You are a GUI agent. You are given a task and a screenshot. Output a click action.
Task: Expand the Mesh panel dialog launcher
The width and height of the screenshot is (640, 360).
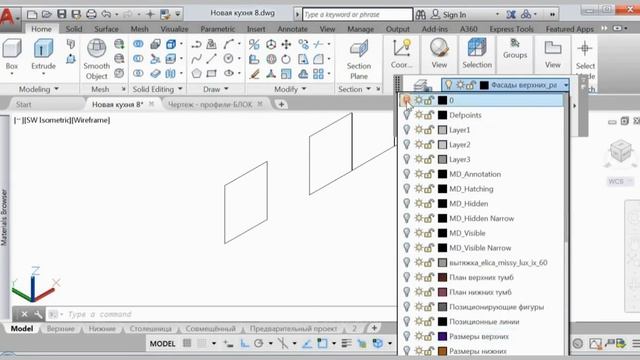point(123,89)
